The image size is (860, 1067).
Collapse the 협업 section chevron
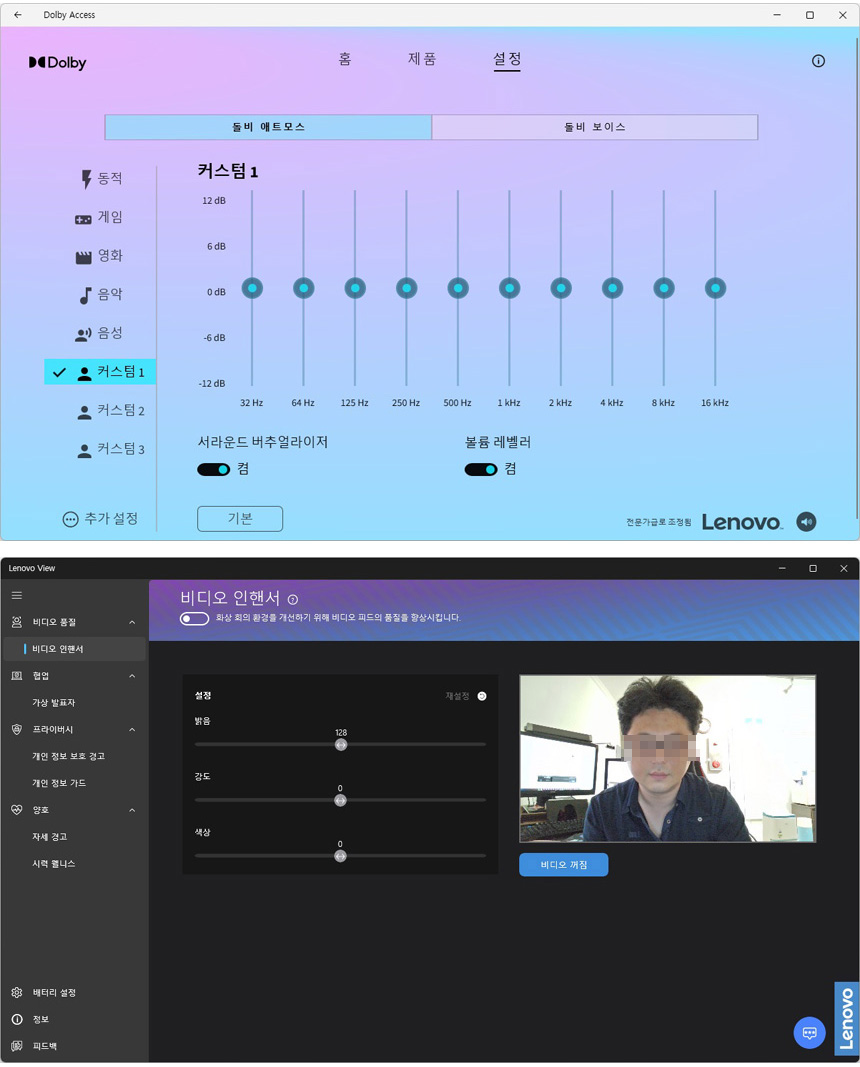(x=132, y=676)
